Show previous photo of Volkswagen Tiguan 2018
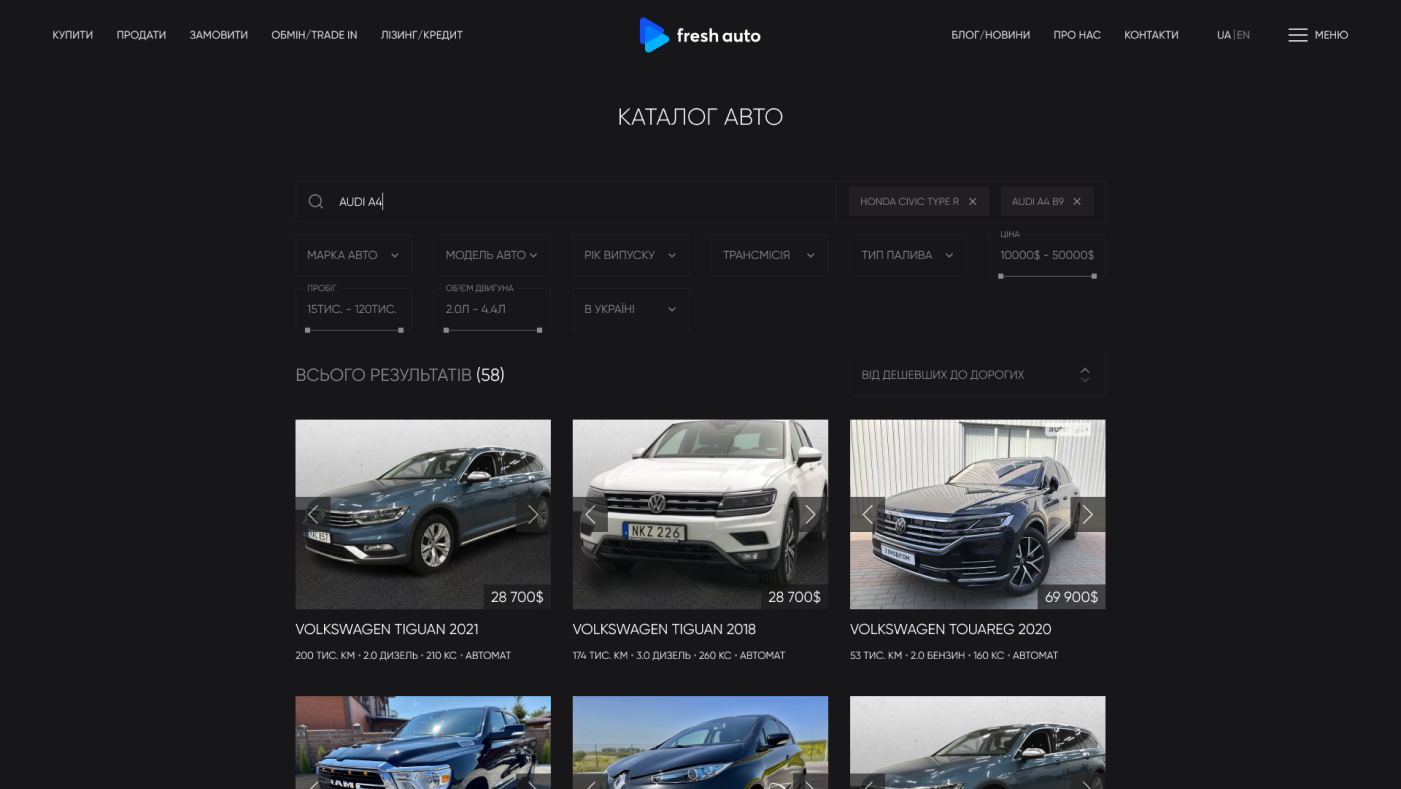The image size is (1401, 789). click(590, 514)
